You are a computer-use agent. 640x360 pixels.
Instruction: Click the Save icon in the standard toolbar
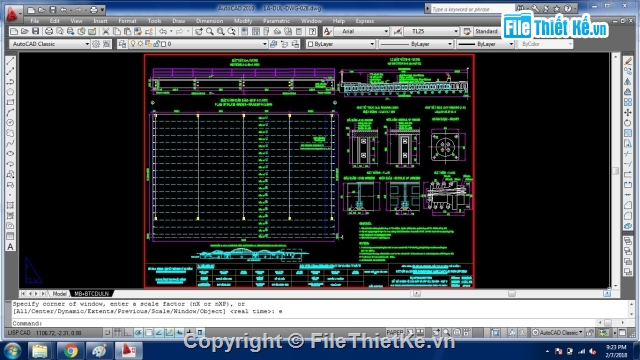pyautogui.click(x=36, y=31)
